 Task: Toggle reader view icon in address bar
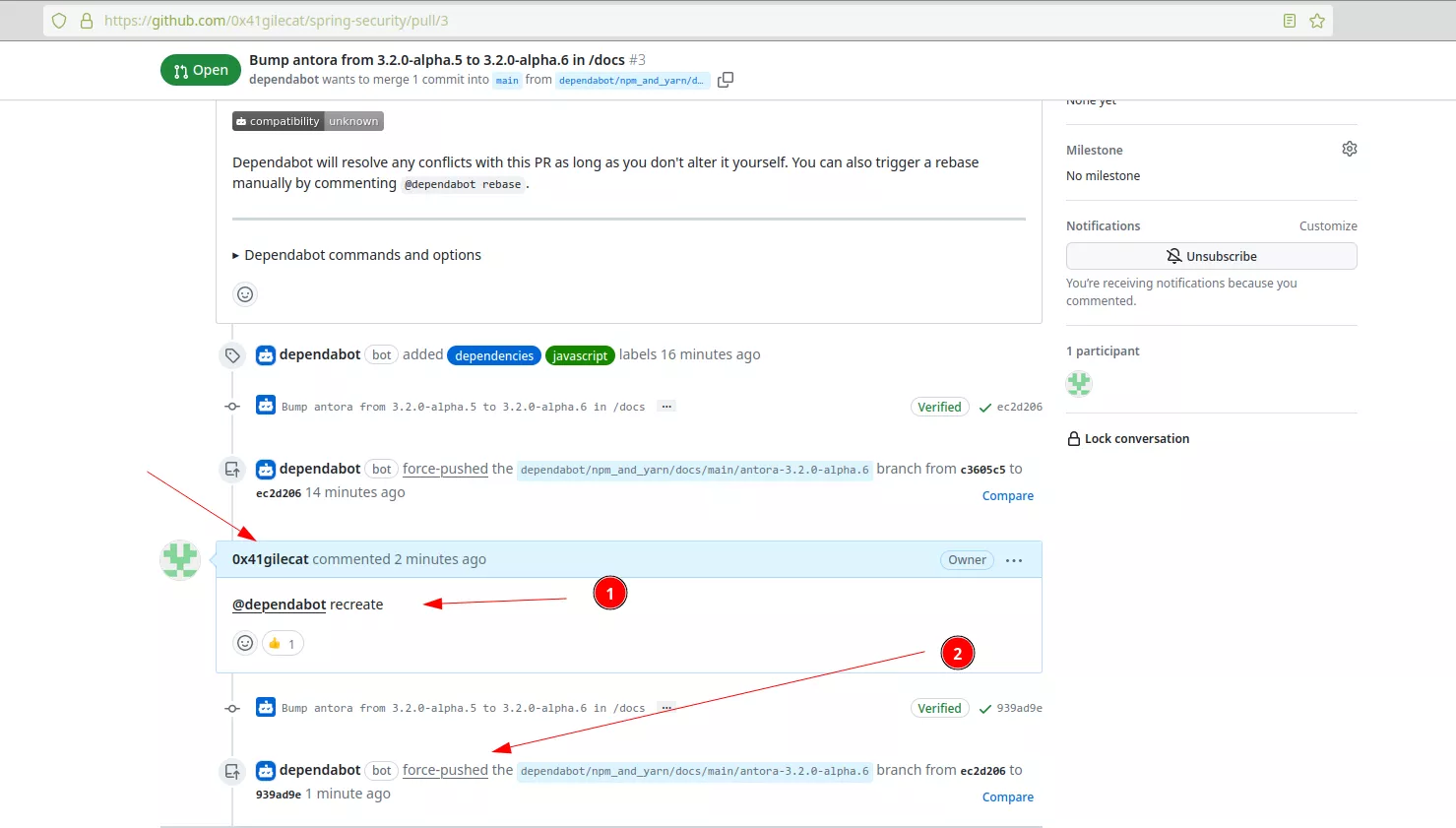(1289, 21)
